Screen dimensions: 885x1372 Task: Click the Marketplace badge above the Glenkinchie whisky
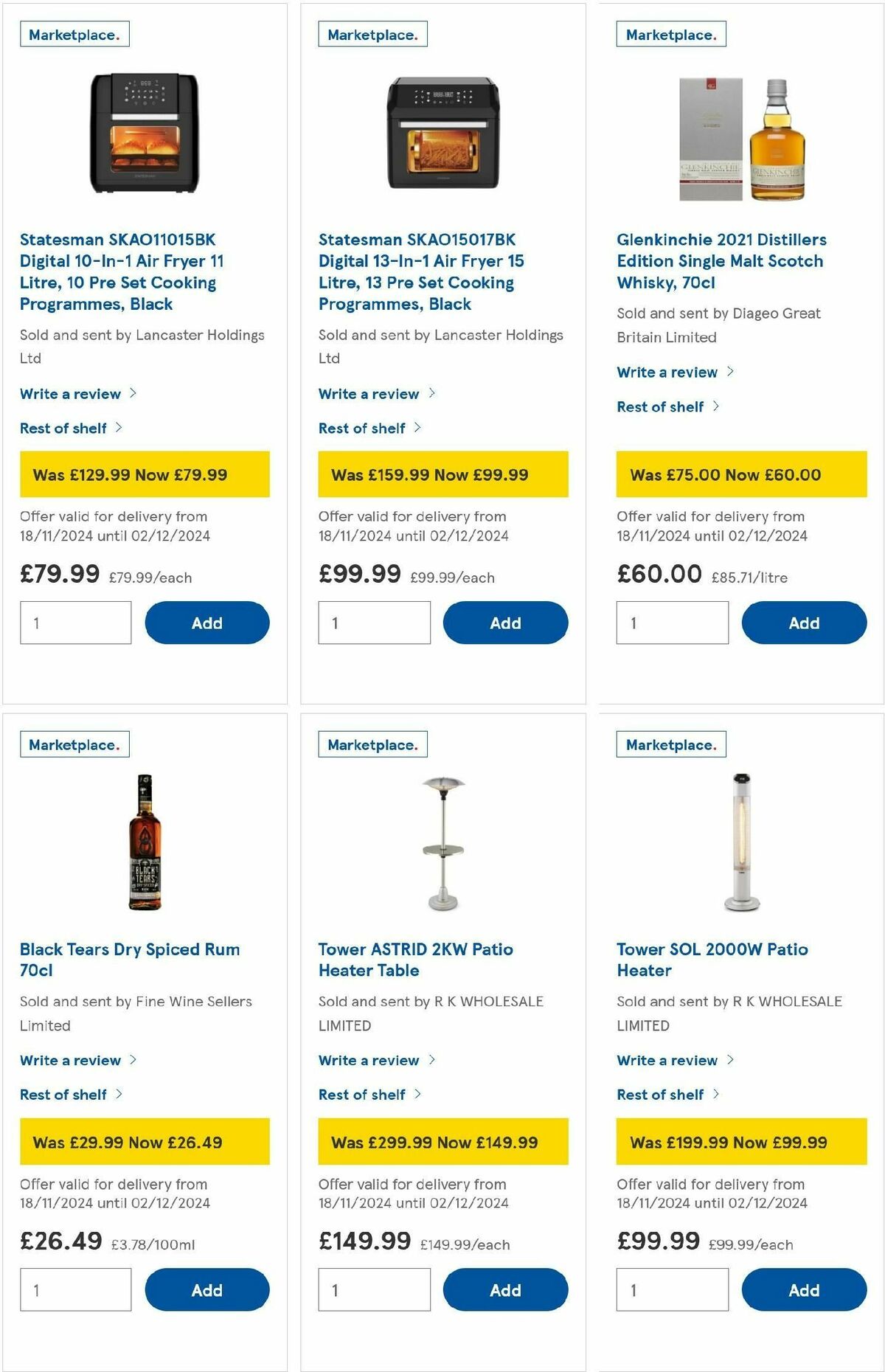tap(670, 33)
